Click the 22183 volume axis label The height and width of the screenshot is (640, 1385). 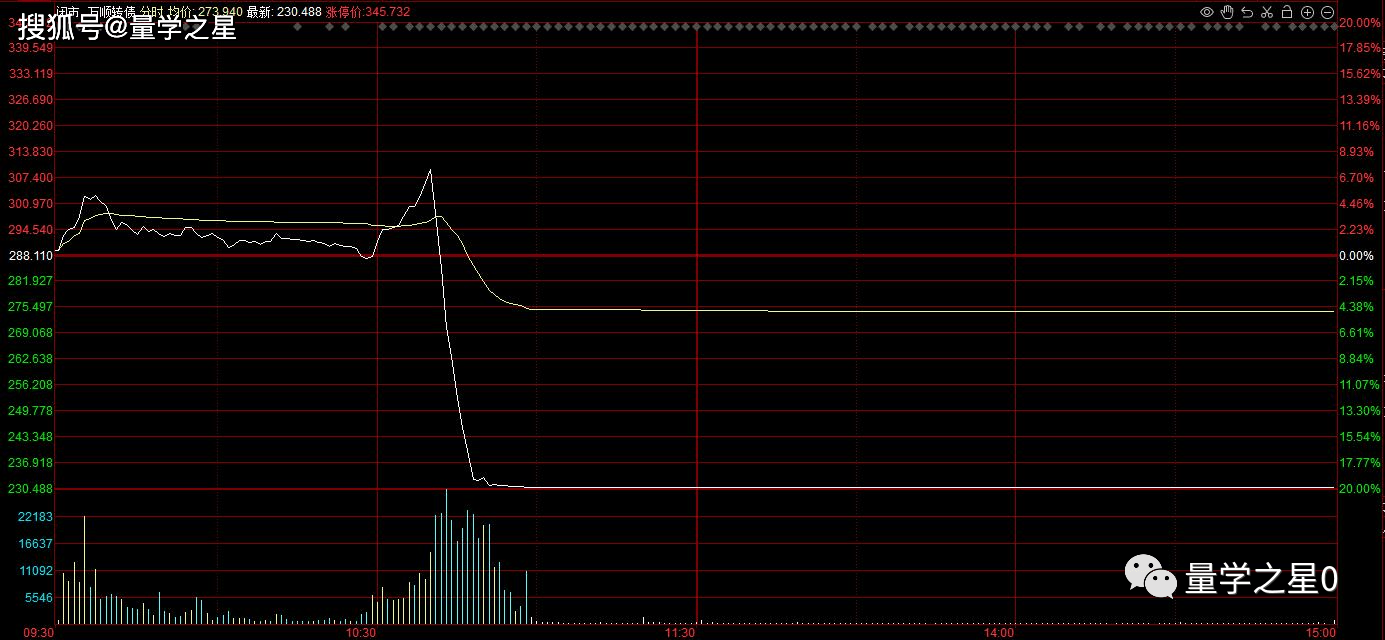pos(35,516)
